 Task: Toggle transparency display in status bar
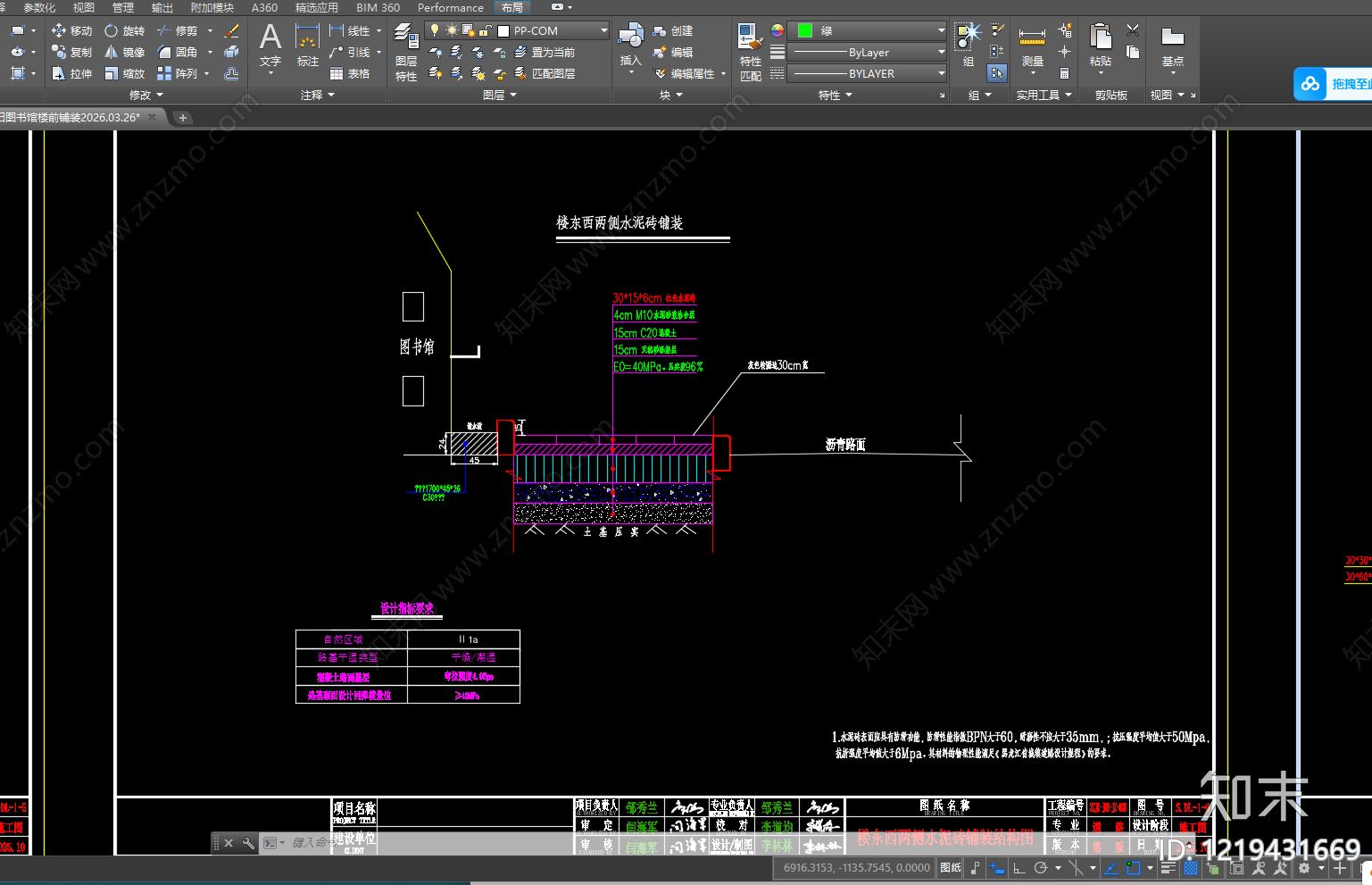1191,868
